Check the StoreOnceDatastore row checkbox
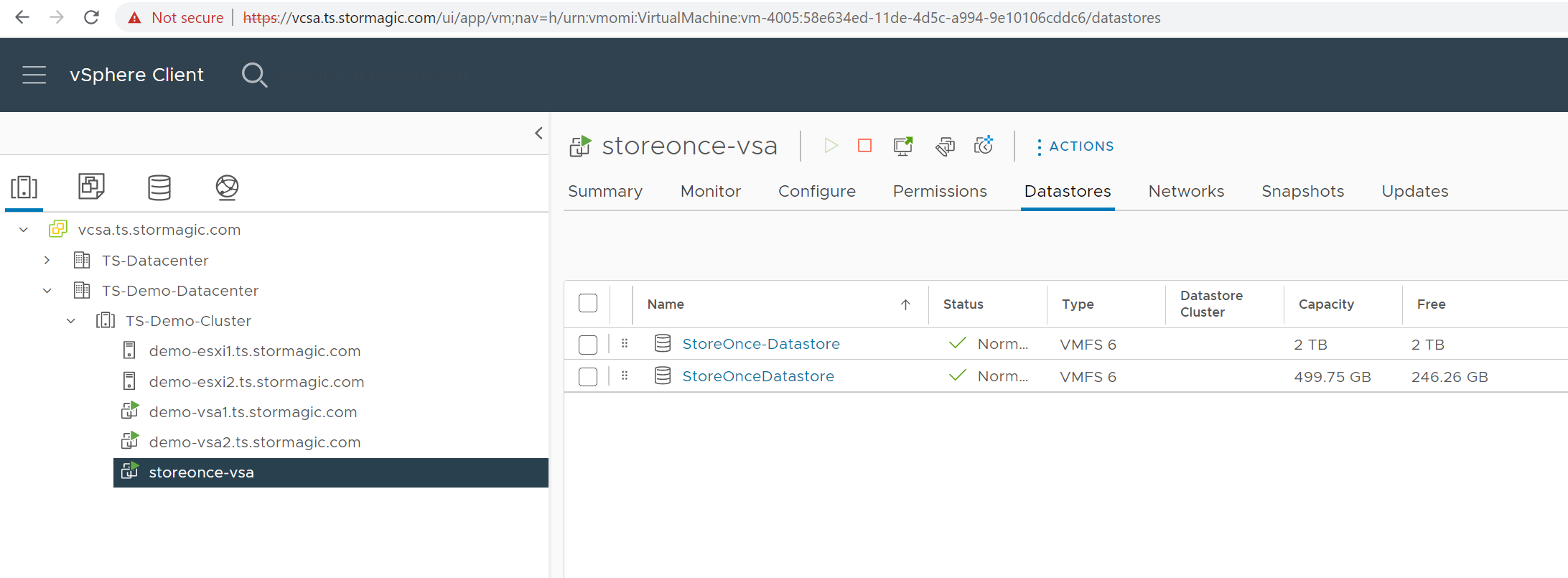Viewport: 1568px width, 578px height. pyautogui.click(x=588, y=377)
